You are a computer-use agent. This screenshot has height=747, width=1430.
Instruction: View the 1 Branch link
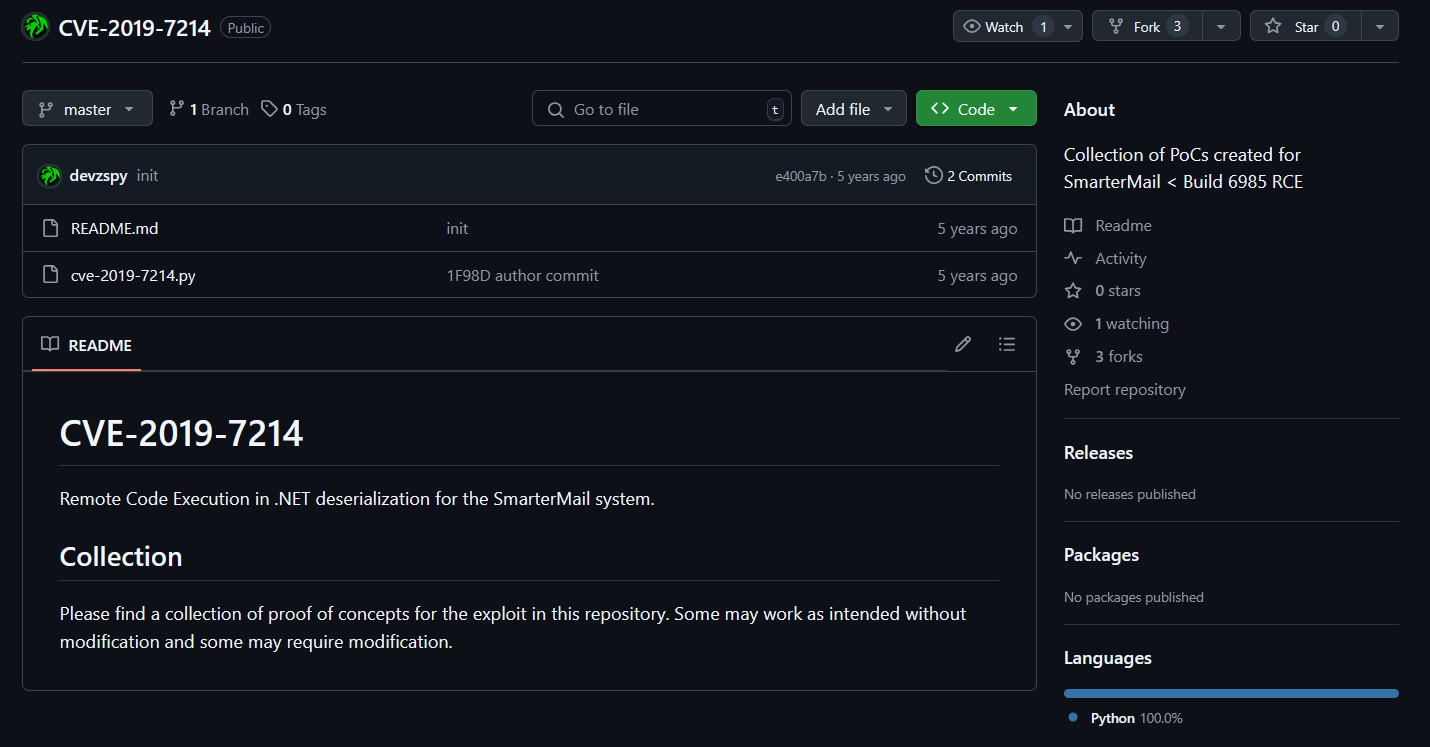point(208,109)
